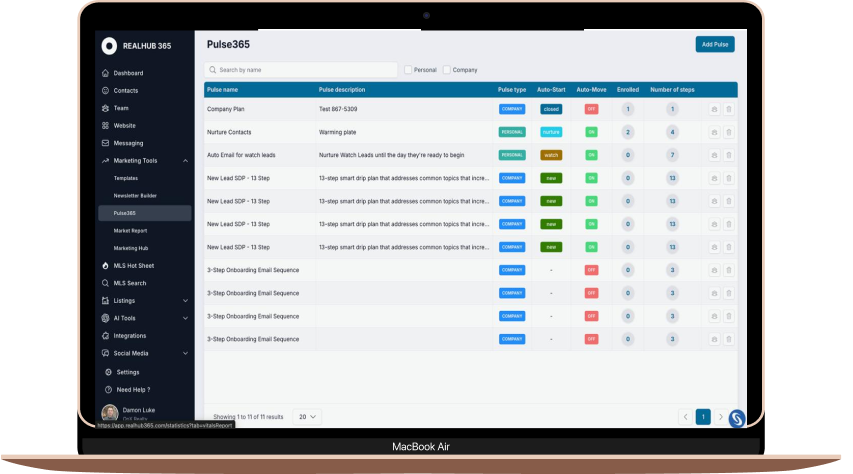Open the Dashboard home icon in sidebar
Image resolution: width=853 pixels, height=474 pixels.
[x=105, y=73]
